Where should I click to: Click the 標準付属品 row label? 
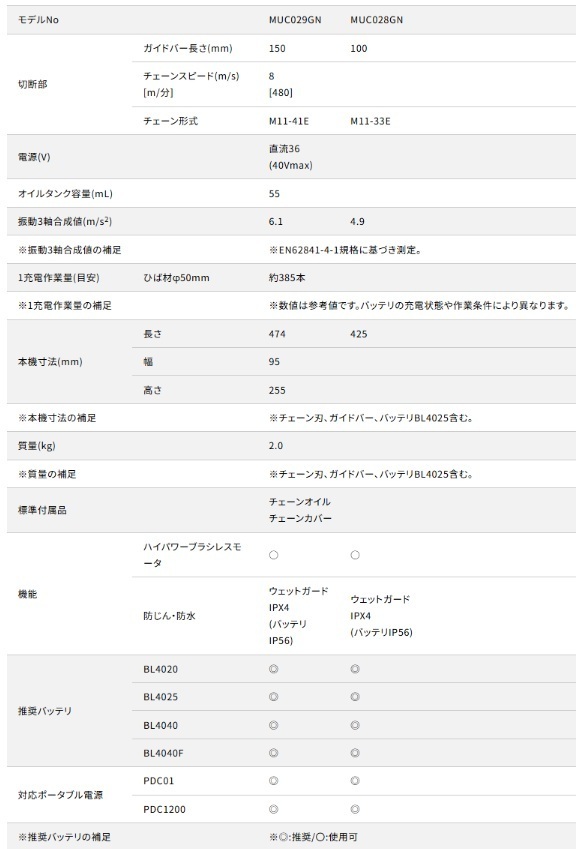click(42, 510)
